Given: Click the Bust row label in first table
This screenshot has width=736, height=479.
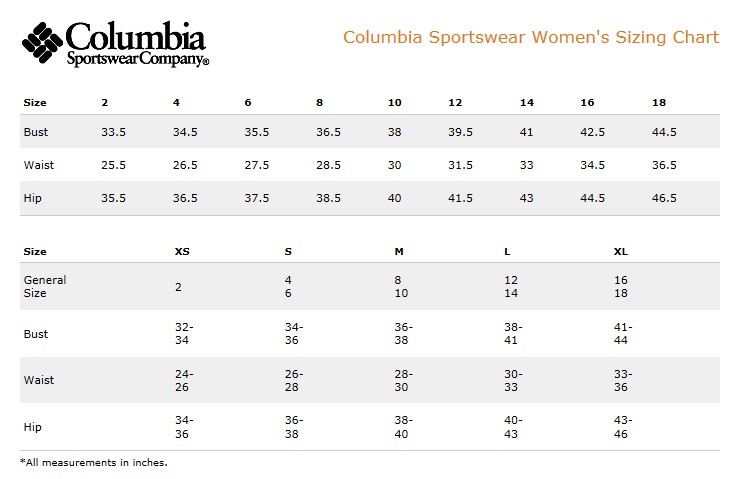Looking at the screenshot, I should pos(36,132).
